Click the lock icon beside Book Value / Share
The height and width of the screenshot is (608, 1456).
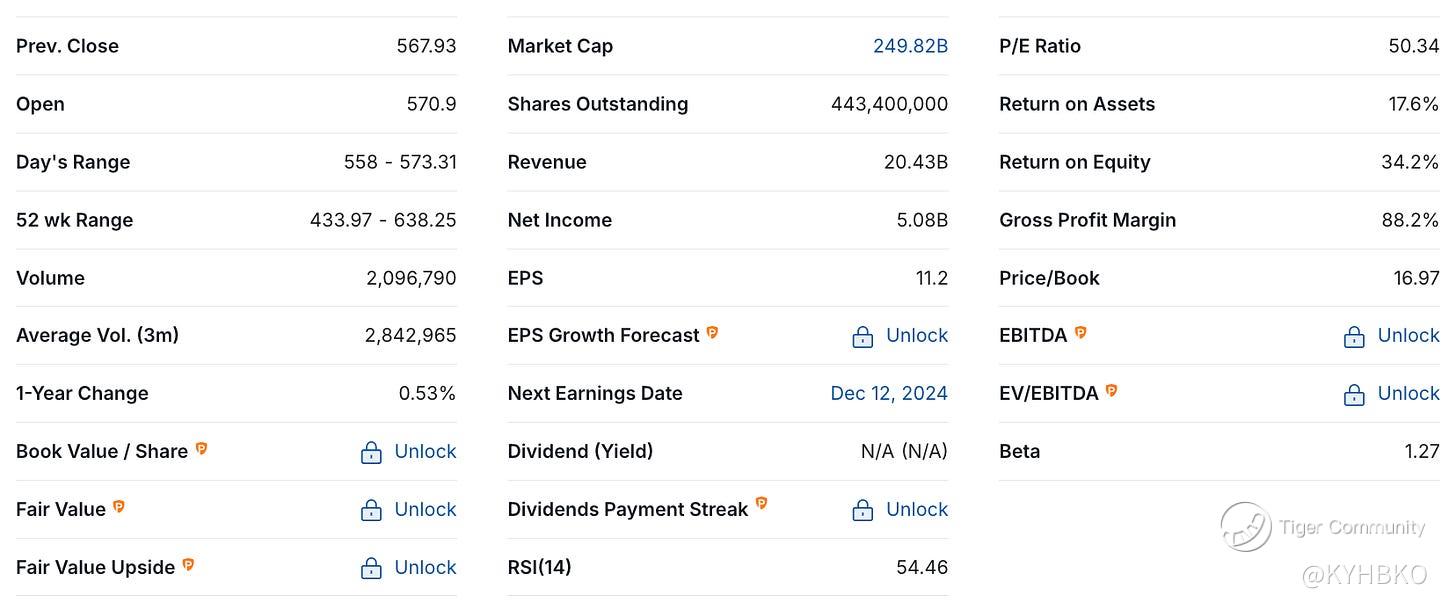point(371,453)
